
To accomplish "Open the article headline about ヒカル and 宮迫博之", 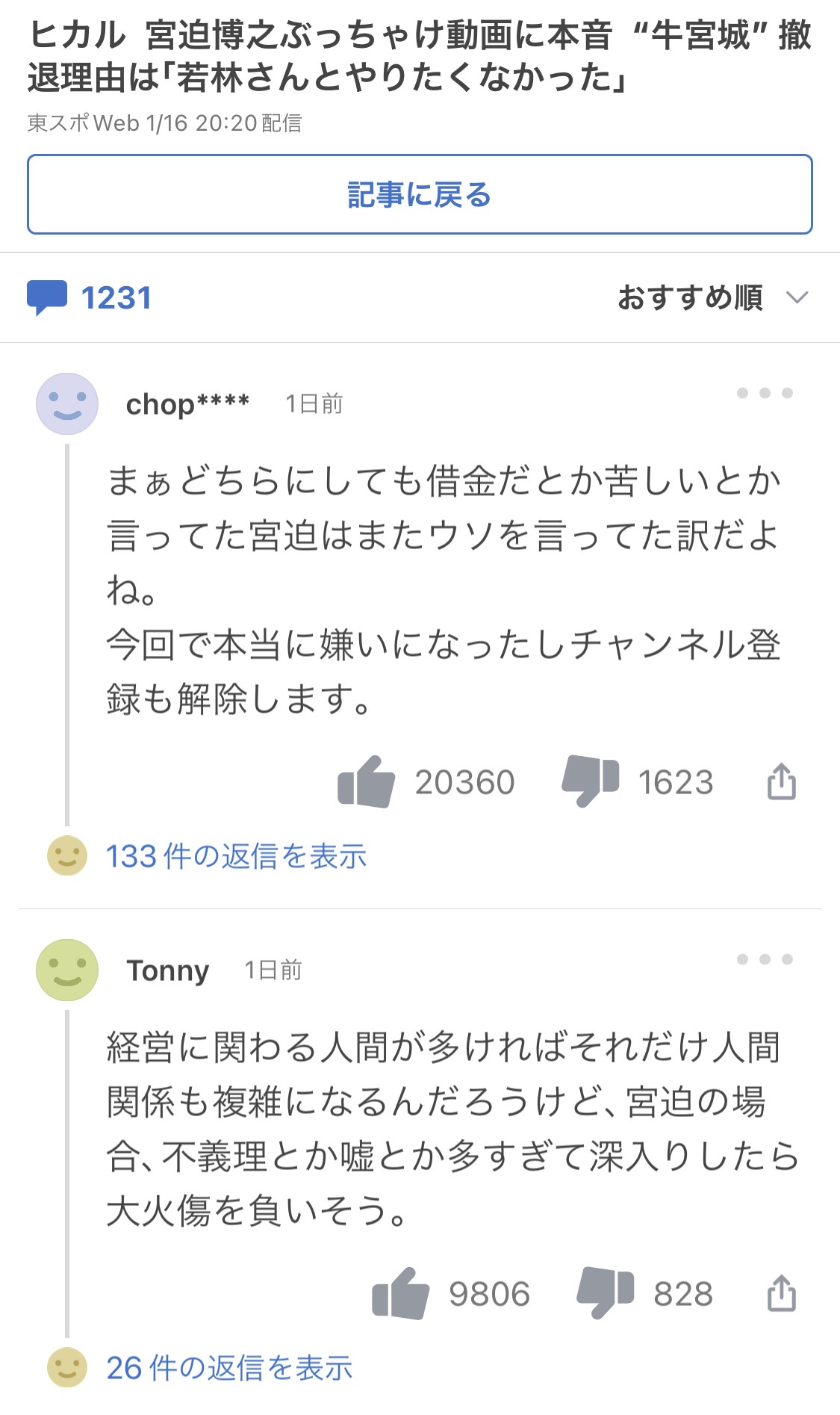I will 420,56.
